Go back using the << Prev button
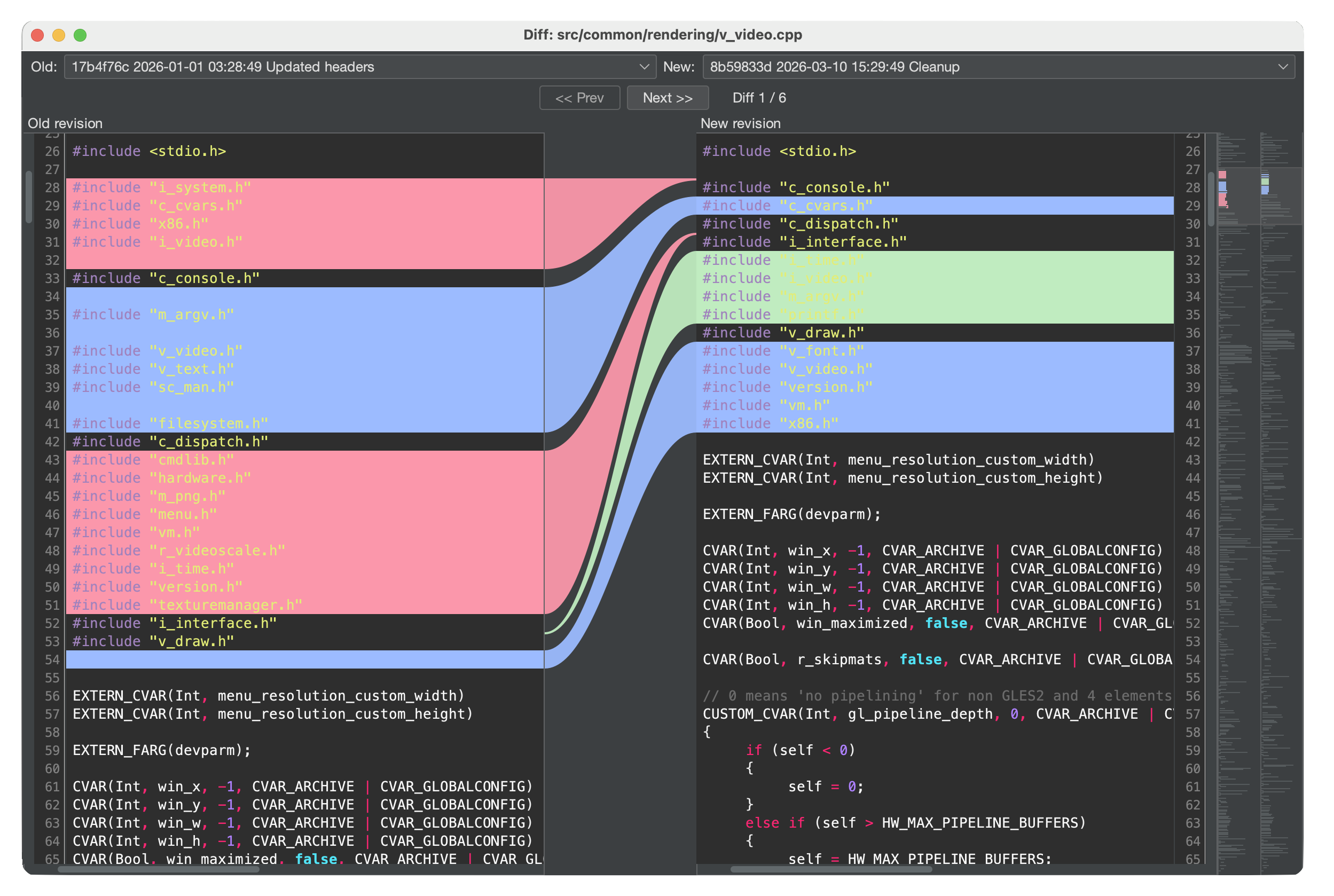The image size is (1334, 896). [x=579, y=97]
